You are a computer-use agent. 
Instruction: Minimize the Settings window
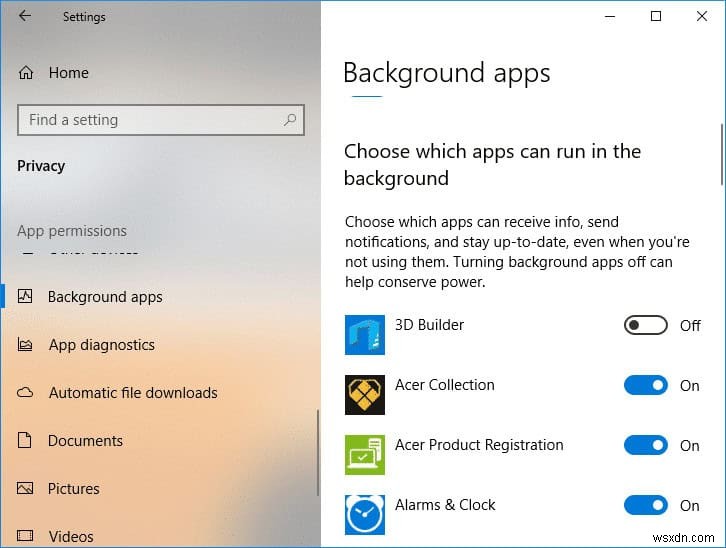(610, 17)
